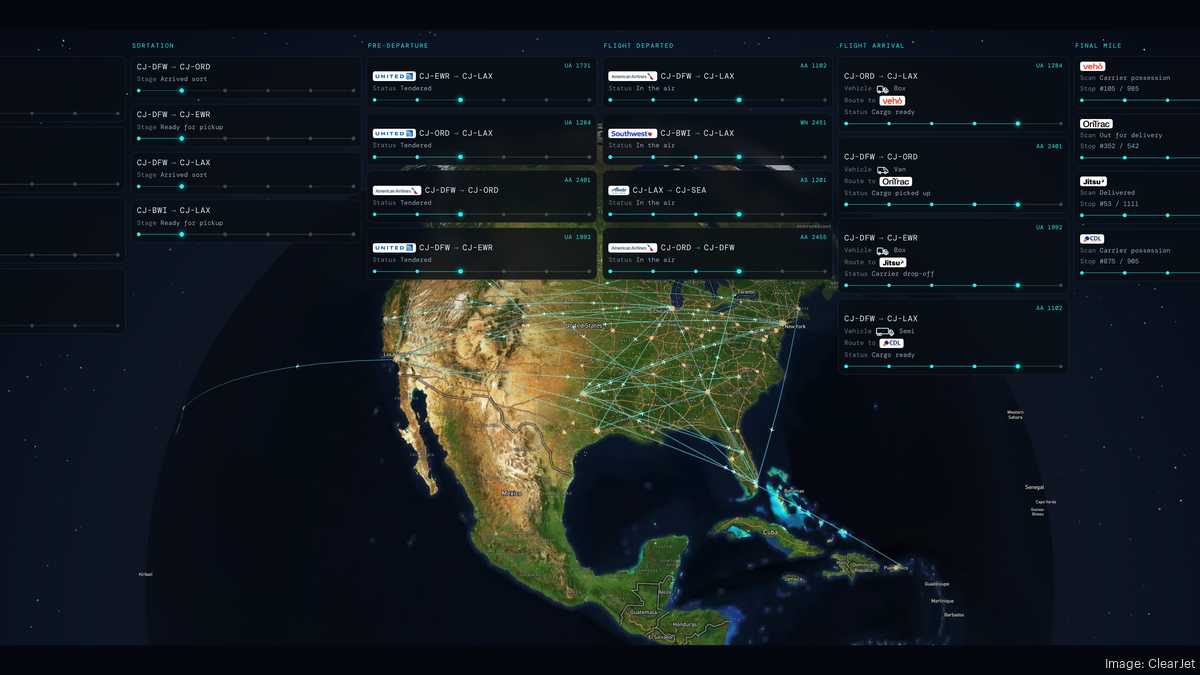Click 'Stop #105 / 985' text
Viewport: 1200px width, 675px height.
click(x=1109, y=88)
